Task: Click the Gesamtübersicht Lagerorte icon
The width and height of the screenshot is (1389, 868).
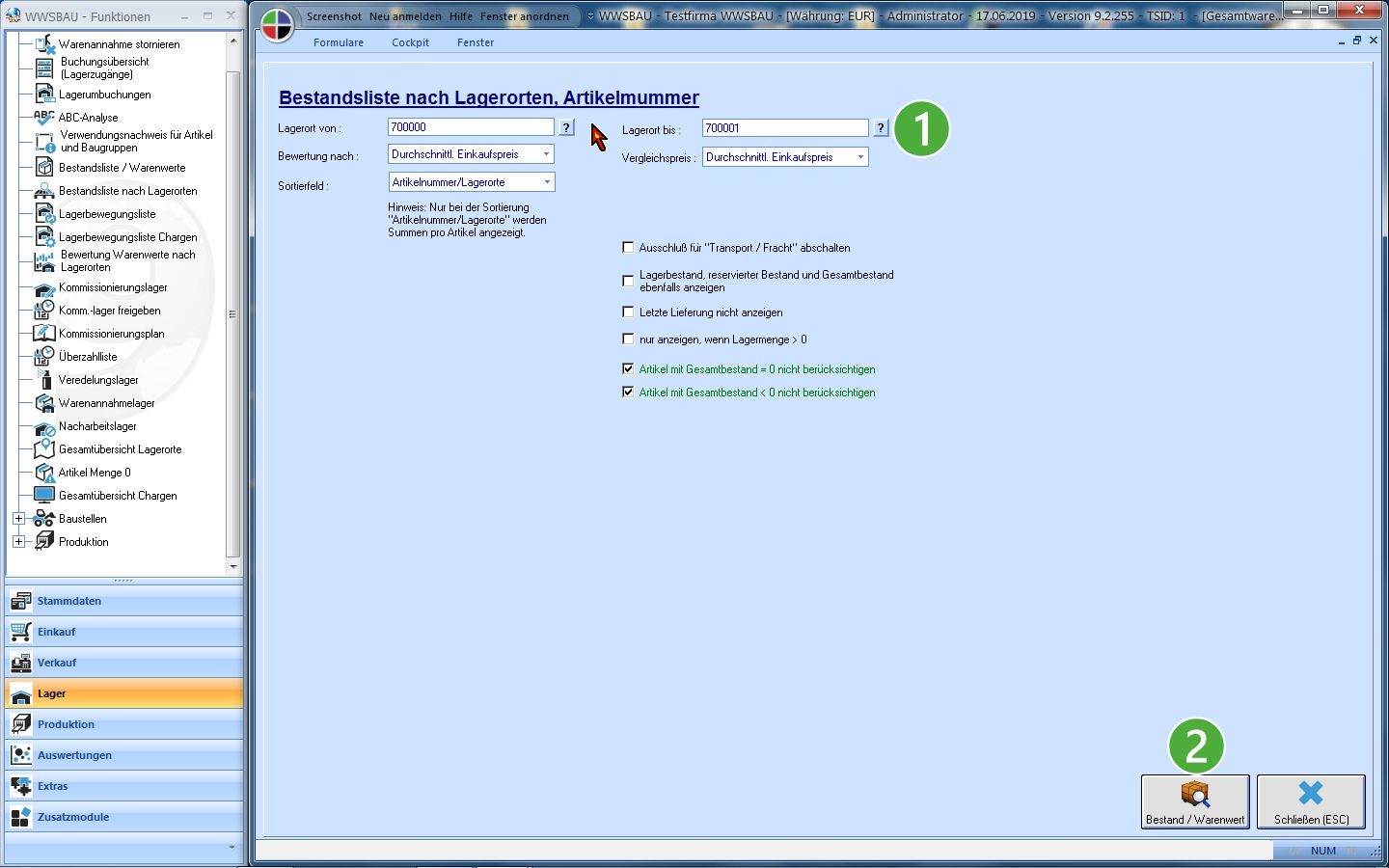Action: click(x=44, y=449)
